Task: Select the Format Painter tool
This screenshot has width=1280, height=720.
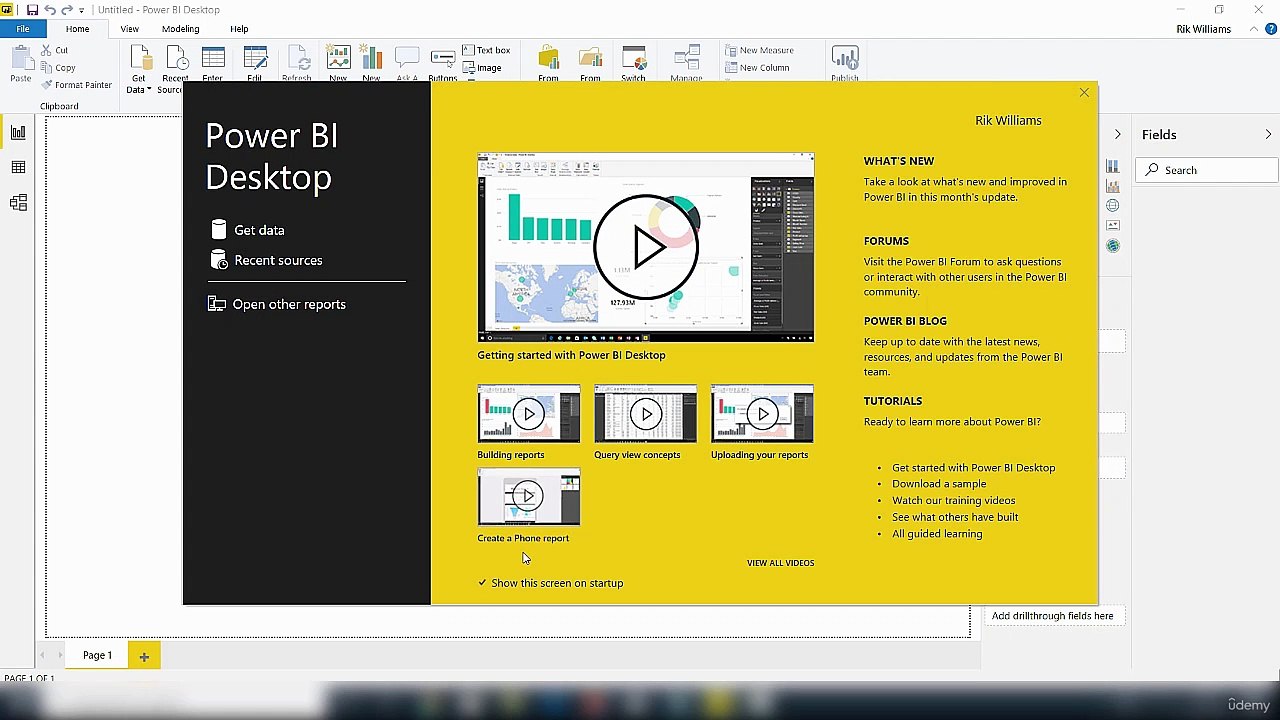Action: pos(76,85)
